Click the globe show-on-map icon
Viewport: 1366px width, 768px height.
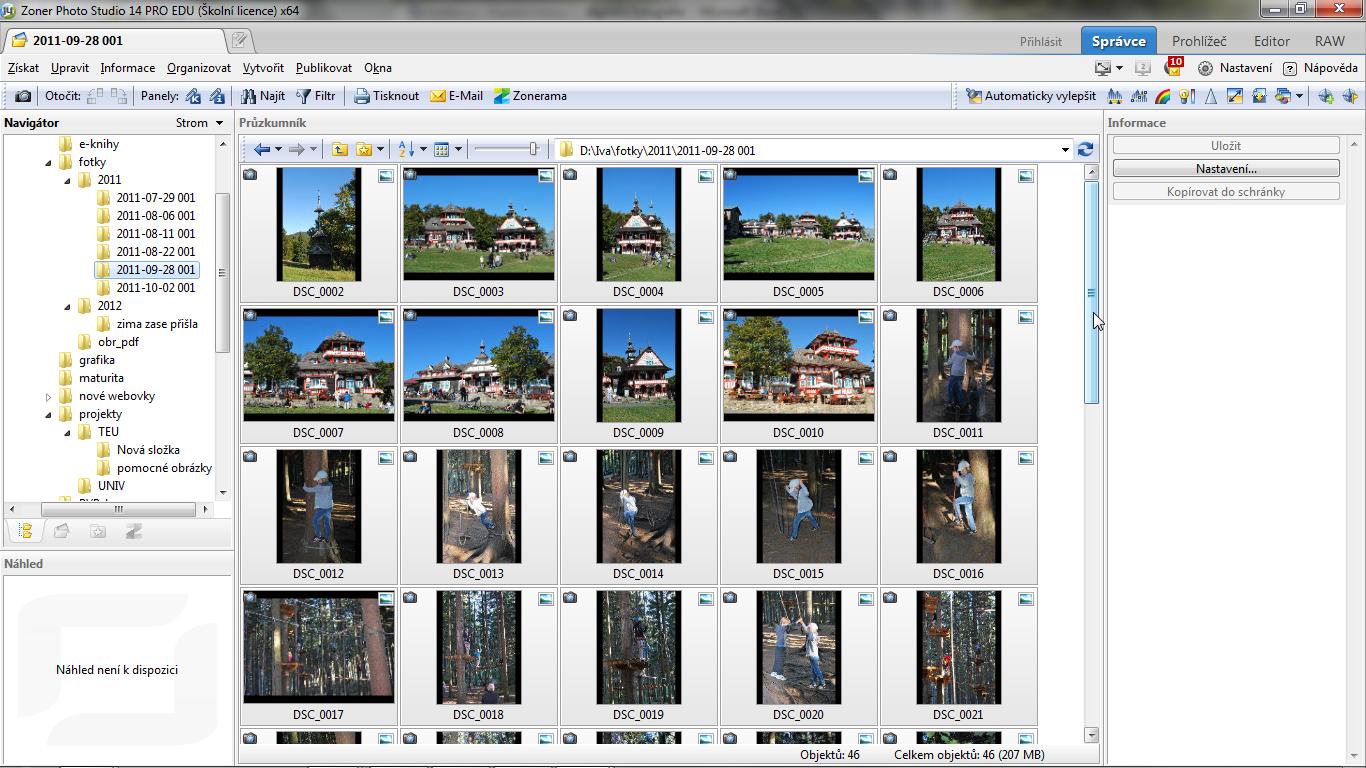(x=1350, y=96)
